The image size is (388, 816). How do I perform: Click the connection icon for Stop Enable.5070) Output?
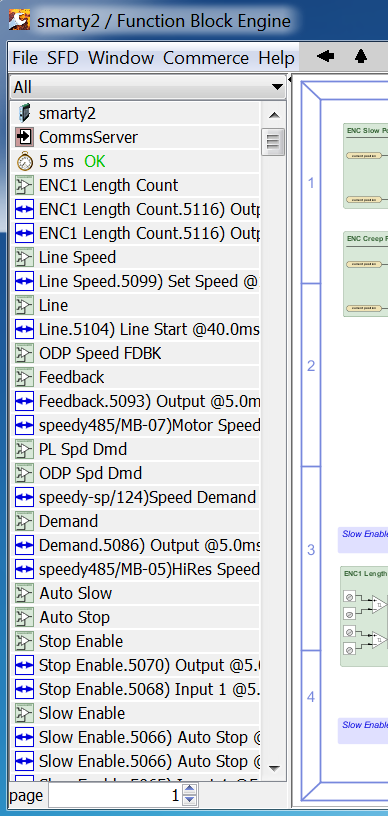(x=24, y=665)
